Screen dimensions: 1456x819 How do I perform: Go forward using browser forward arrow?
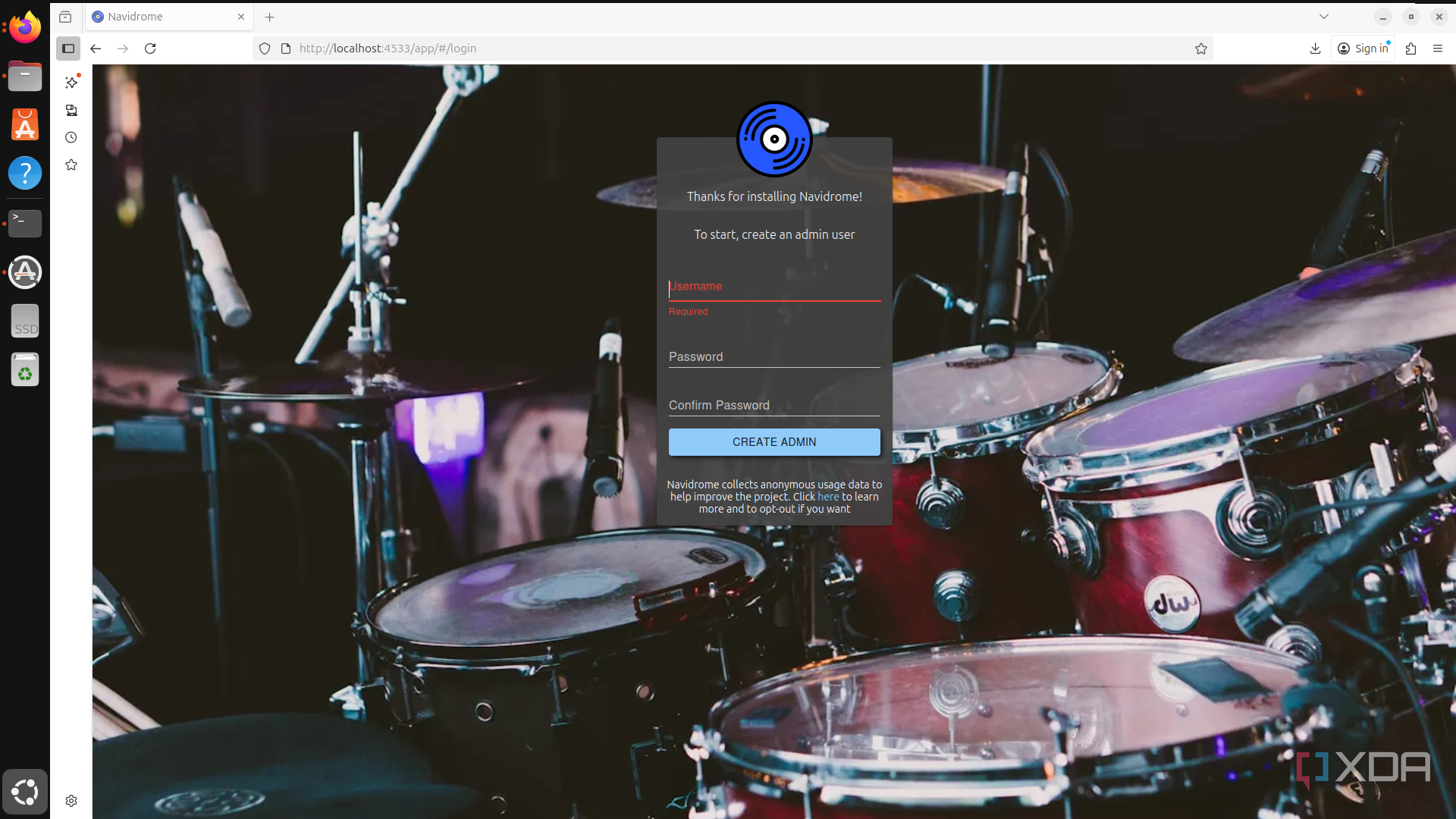click(x=123, y=49)
